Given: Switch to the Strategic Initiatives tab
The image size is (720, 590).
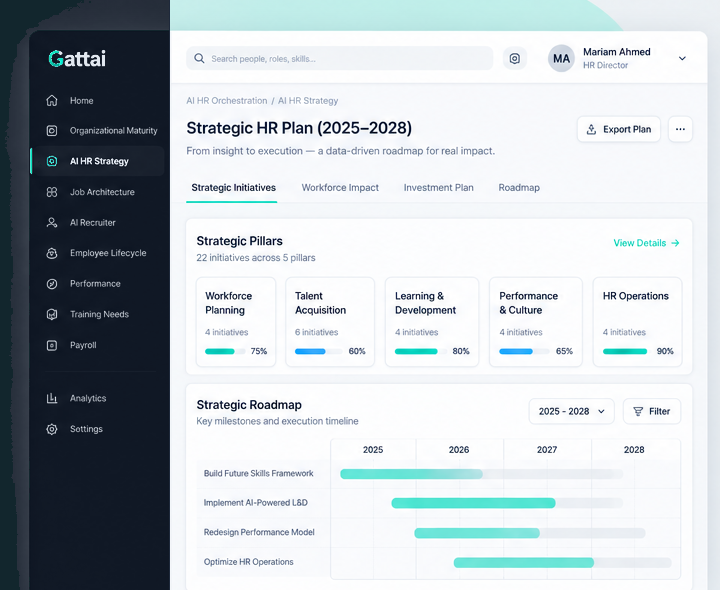Looking at the screenshot, I should 233,188.
